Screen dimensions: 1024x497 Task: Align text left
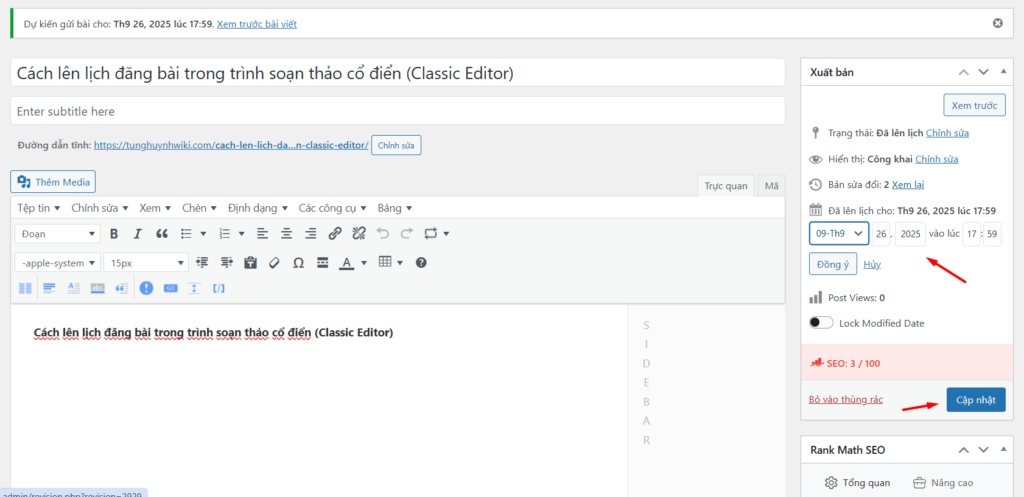(x=262, y=234)
